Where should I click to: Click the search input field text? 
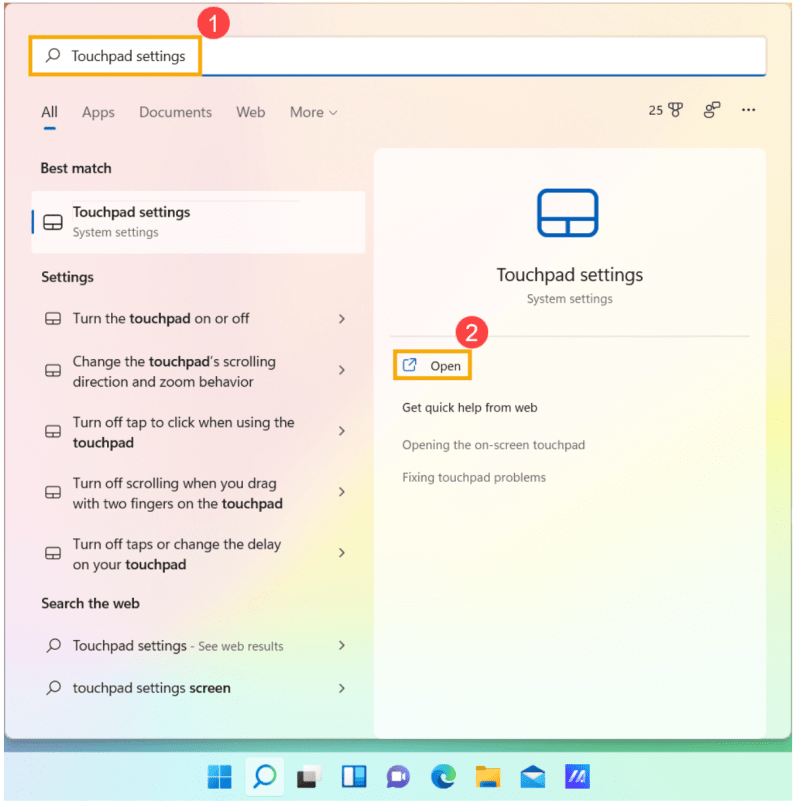pyautogui.click(x=128, y=56)
